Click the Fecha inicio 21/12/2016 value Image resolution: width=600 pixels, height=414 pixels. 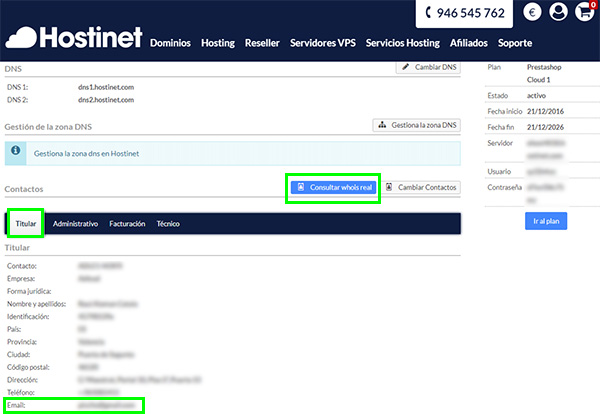(545, 111)
